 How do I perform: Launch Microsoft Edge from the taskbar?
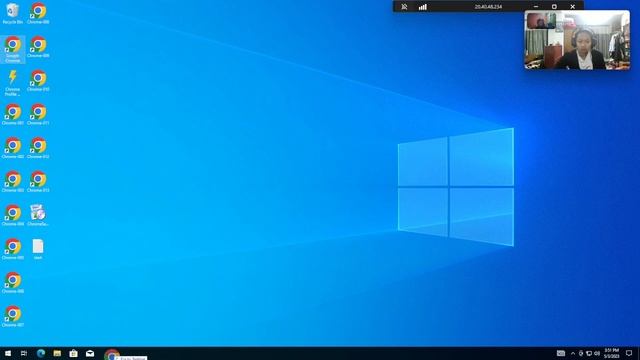coord(41,353)
